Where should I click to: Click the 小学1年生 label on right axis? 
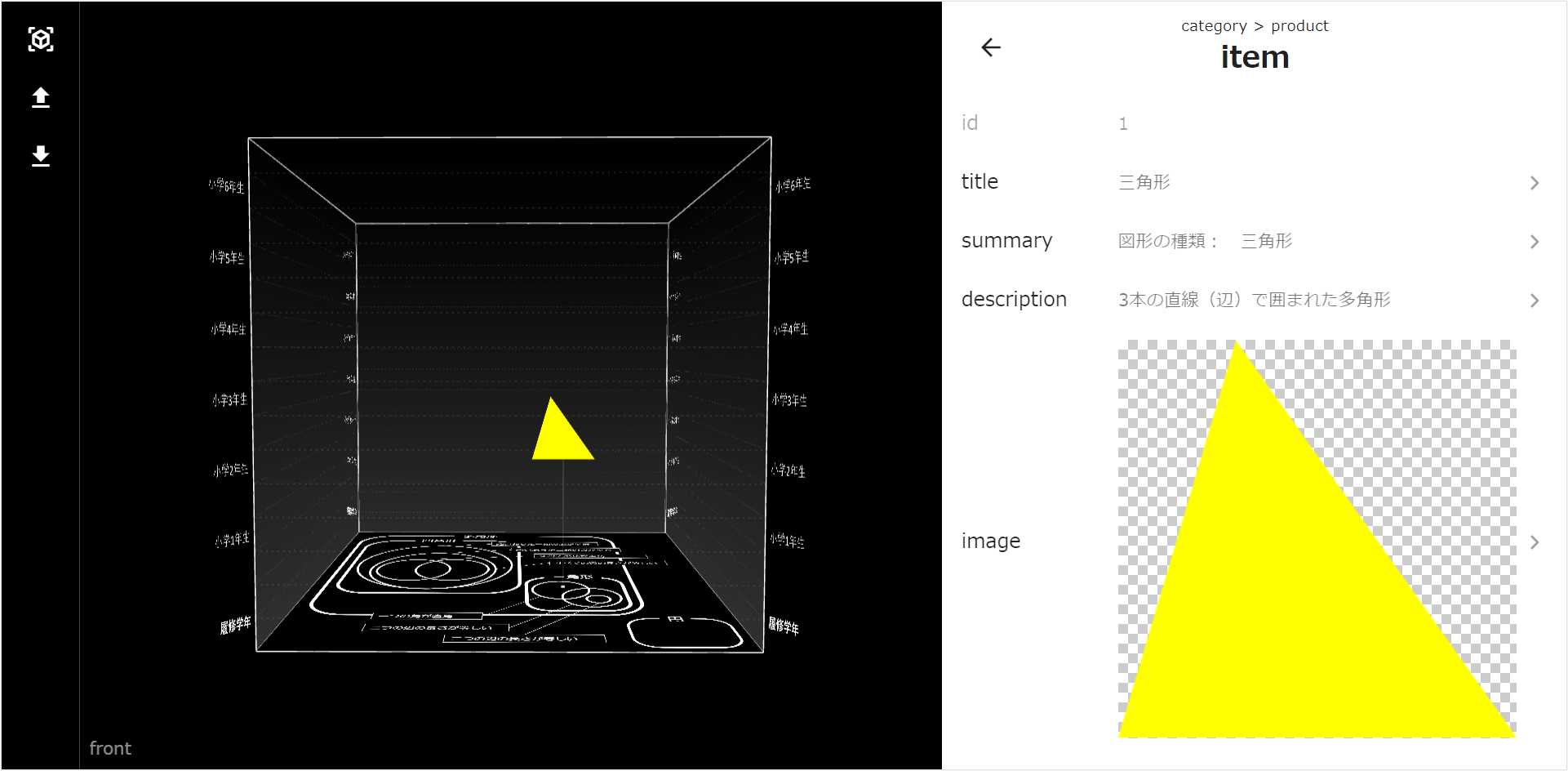click(x=787, y=541)
